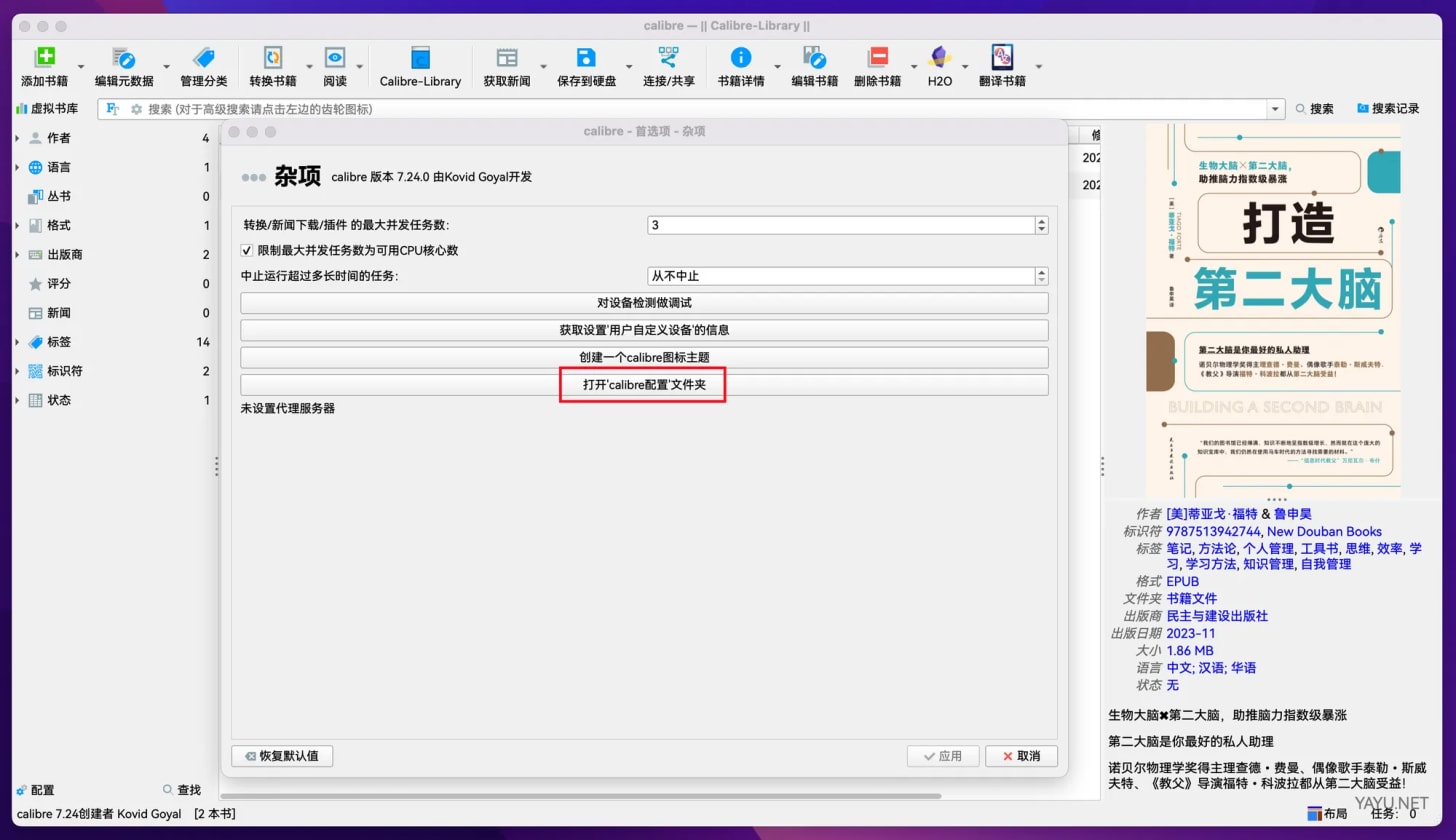Click Create a calibre icon theme button
The height and width of the screenshot is (840, 1456).
coord(644,357)
